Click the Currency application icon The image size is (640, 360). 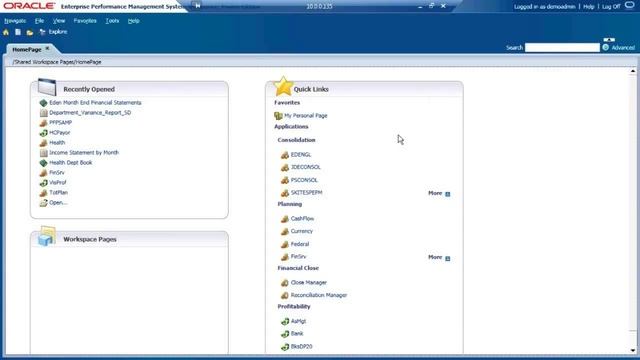pos(285,232)
